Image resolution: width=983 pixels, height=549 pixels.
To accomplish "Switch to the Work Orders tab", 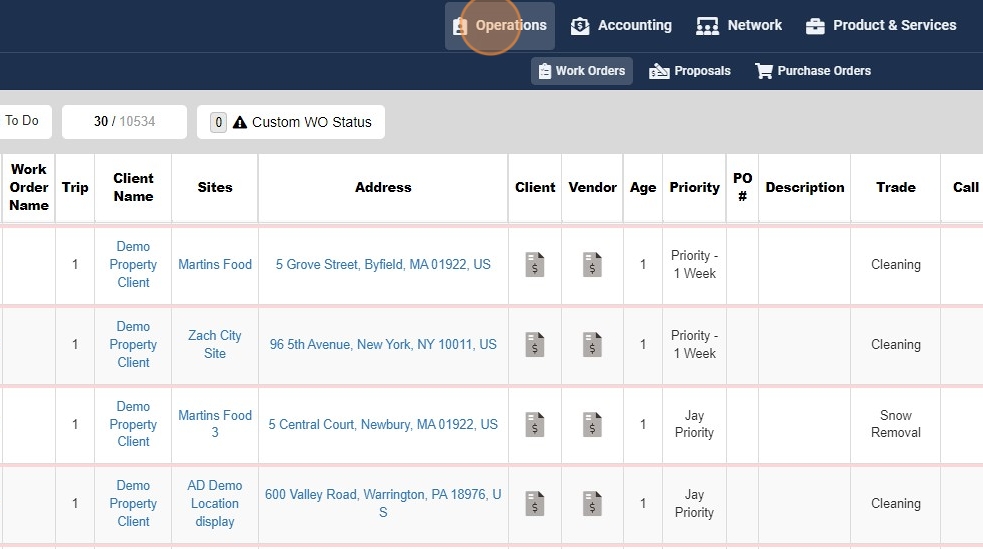I will 582,71.
